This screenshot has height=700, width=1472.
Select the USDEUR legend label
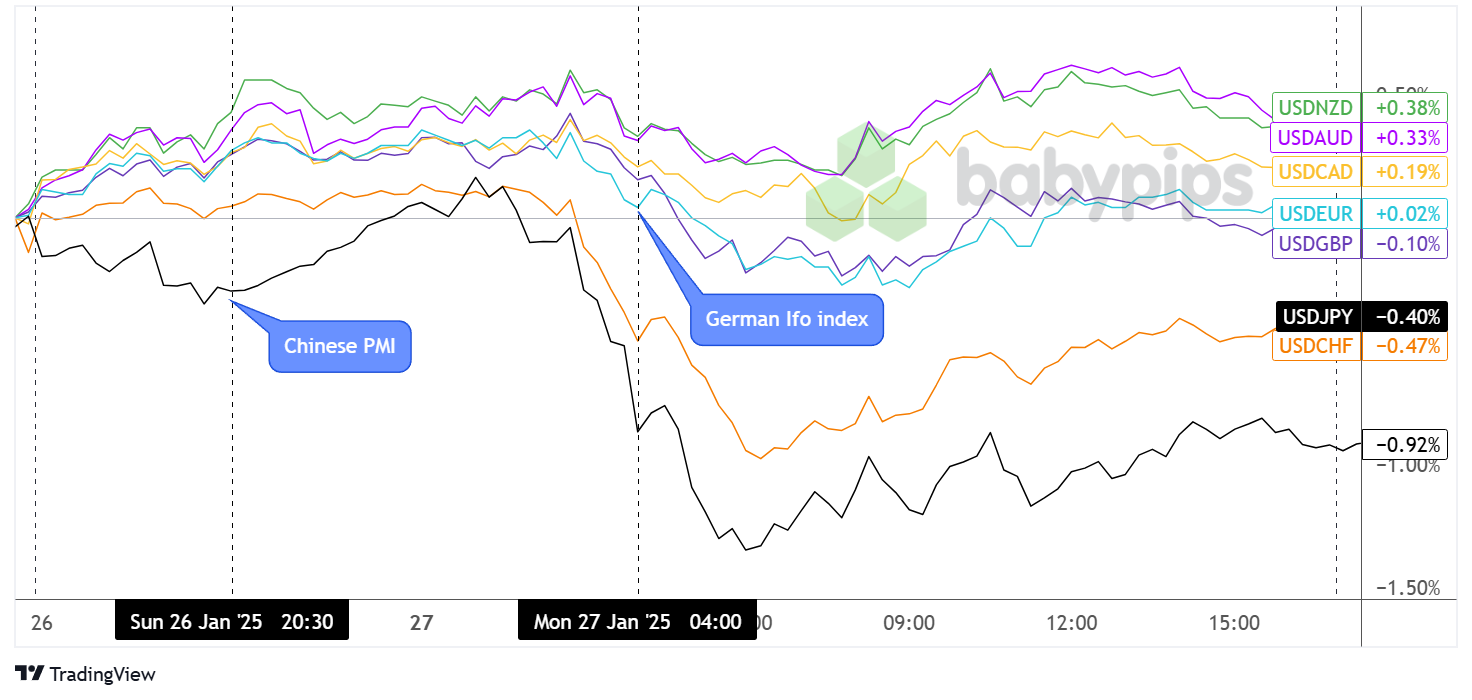click(1316, 213)
